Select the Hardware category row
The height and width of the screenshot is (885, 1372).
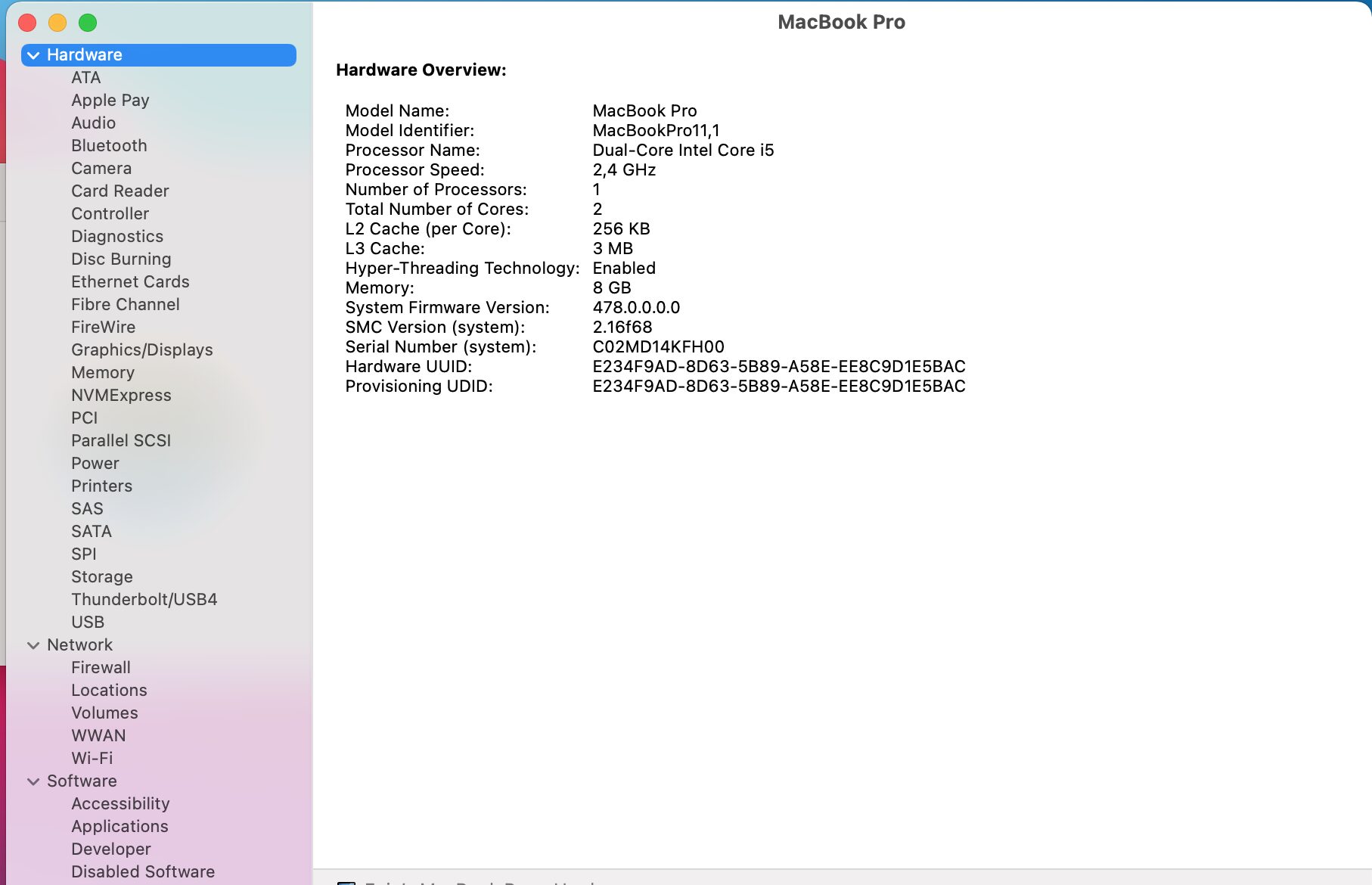click(x=159, y=55)
